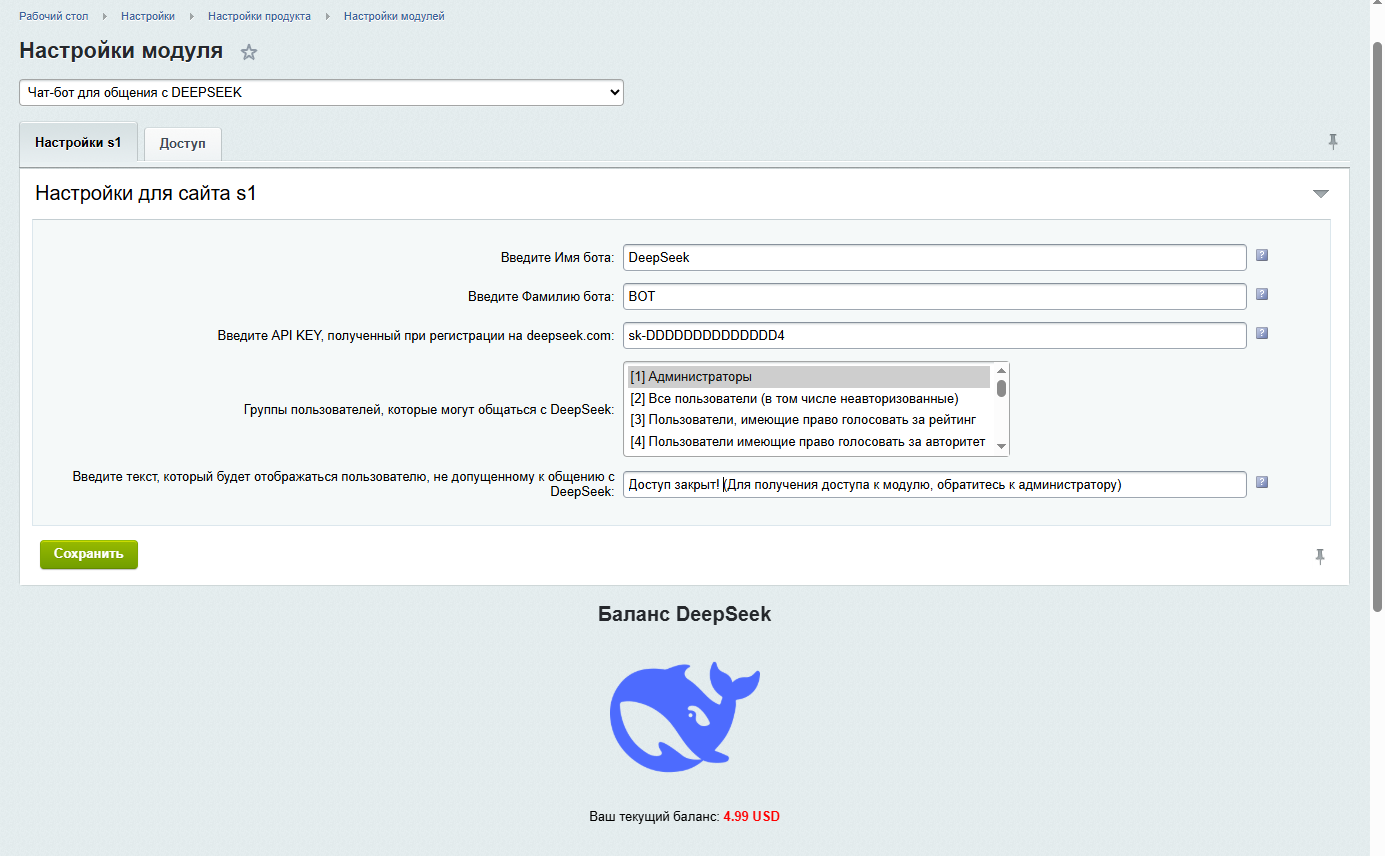Open help icon for bot name field
Viewport: 1385px width, 856px height.
(1261, 255)
